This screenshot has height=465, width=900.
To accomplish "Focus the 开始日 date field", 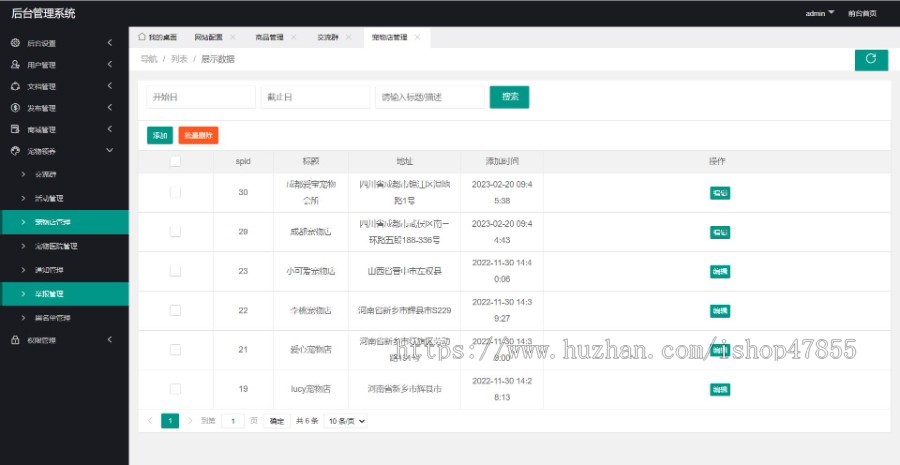I will click(x=201, y=97).
